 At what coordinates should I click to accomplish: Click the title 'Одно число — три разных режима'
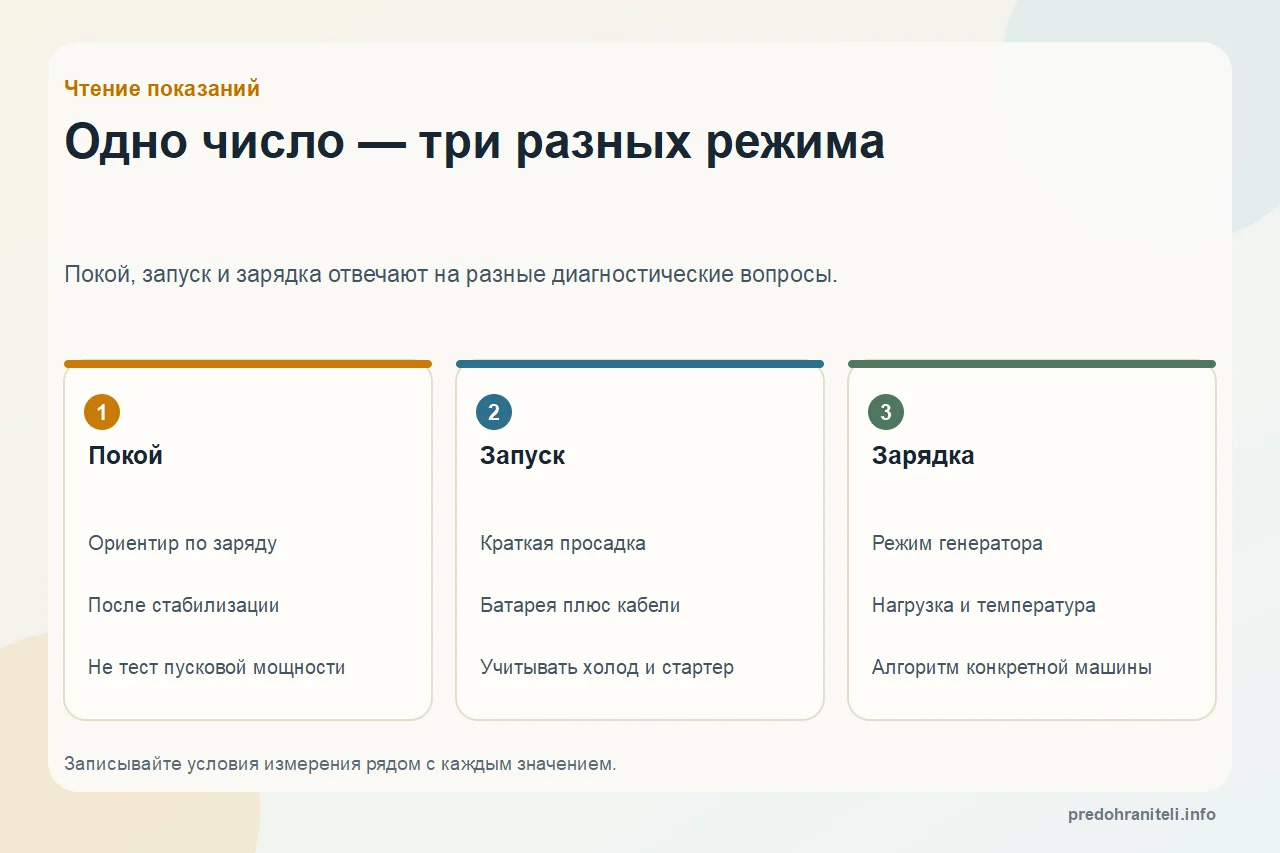tap(474, 141)
